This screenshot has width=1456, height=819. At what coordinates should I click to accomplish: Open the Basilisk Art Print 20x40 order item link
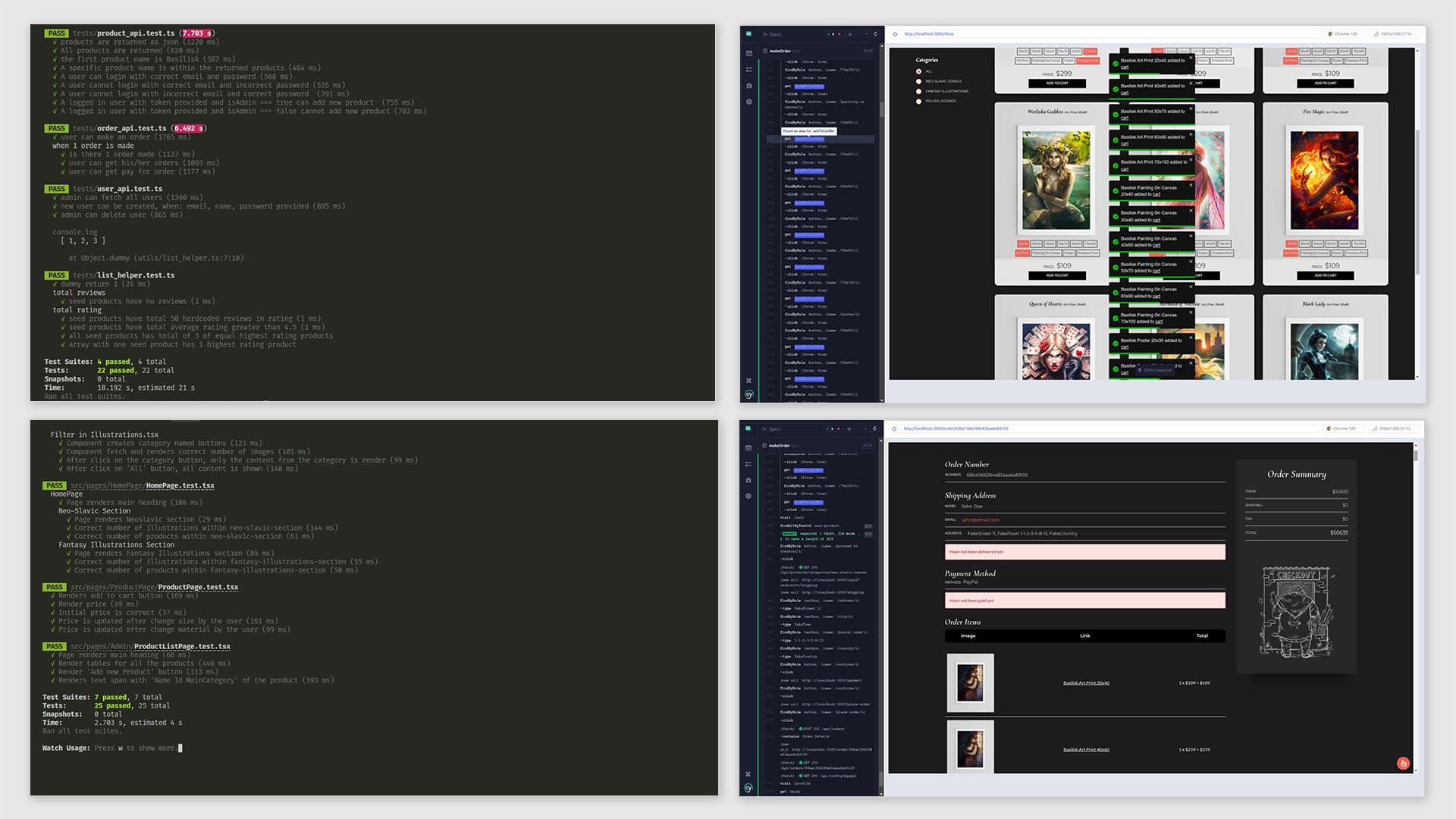tap(1084, 682)
